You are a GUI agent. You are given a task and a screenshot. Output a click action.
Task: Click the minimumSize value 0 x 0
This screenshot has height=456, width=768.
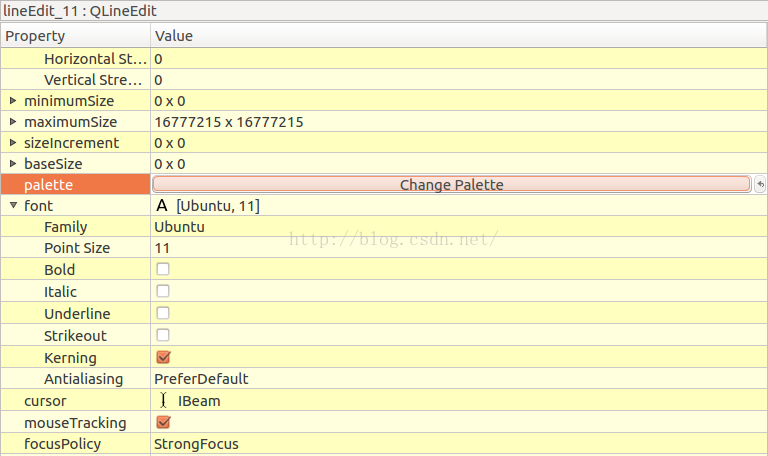point(169,101)
